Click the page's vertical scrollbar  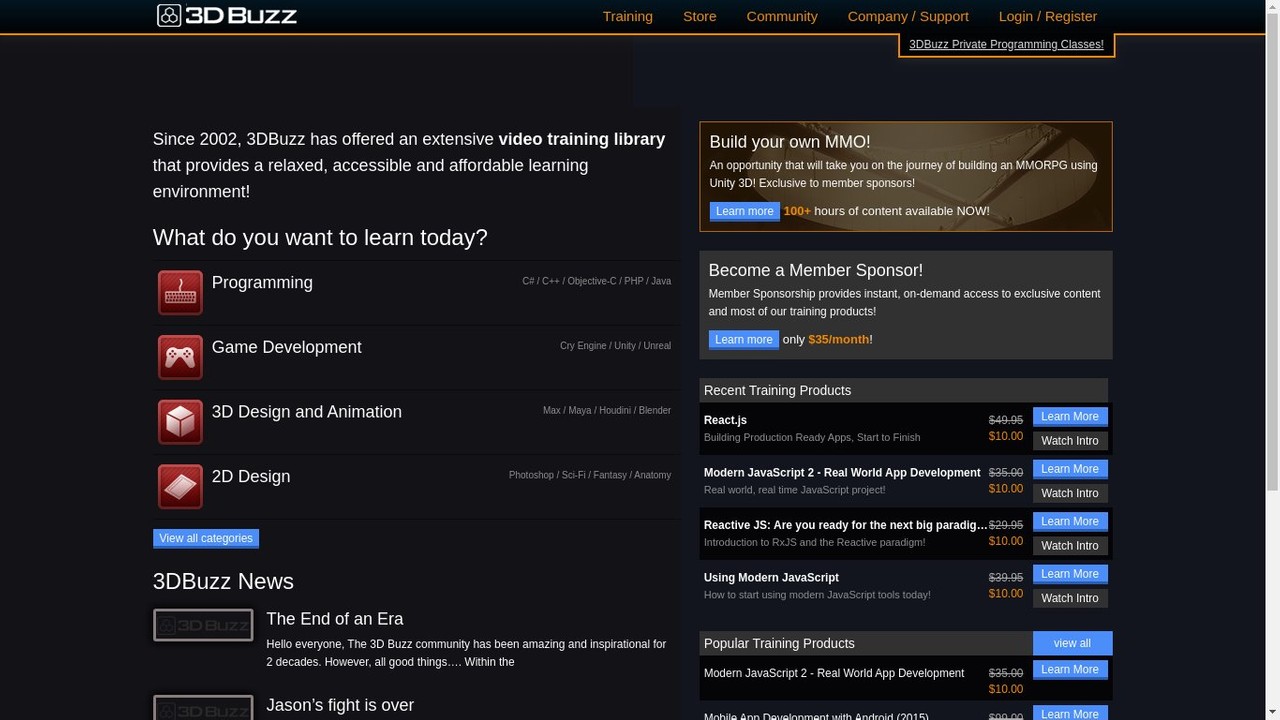point(1272,360)
